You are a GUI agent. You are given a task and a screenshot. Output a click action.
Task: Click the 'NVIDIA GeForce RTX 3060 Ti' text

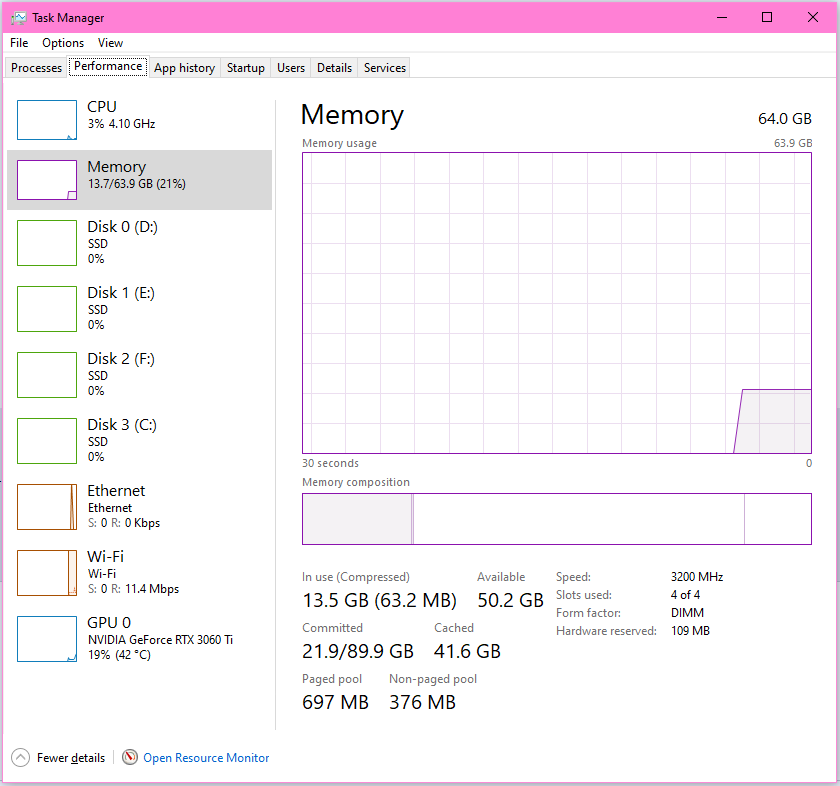point(160,640)
